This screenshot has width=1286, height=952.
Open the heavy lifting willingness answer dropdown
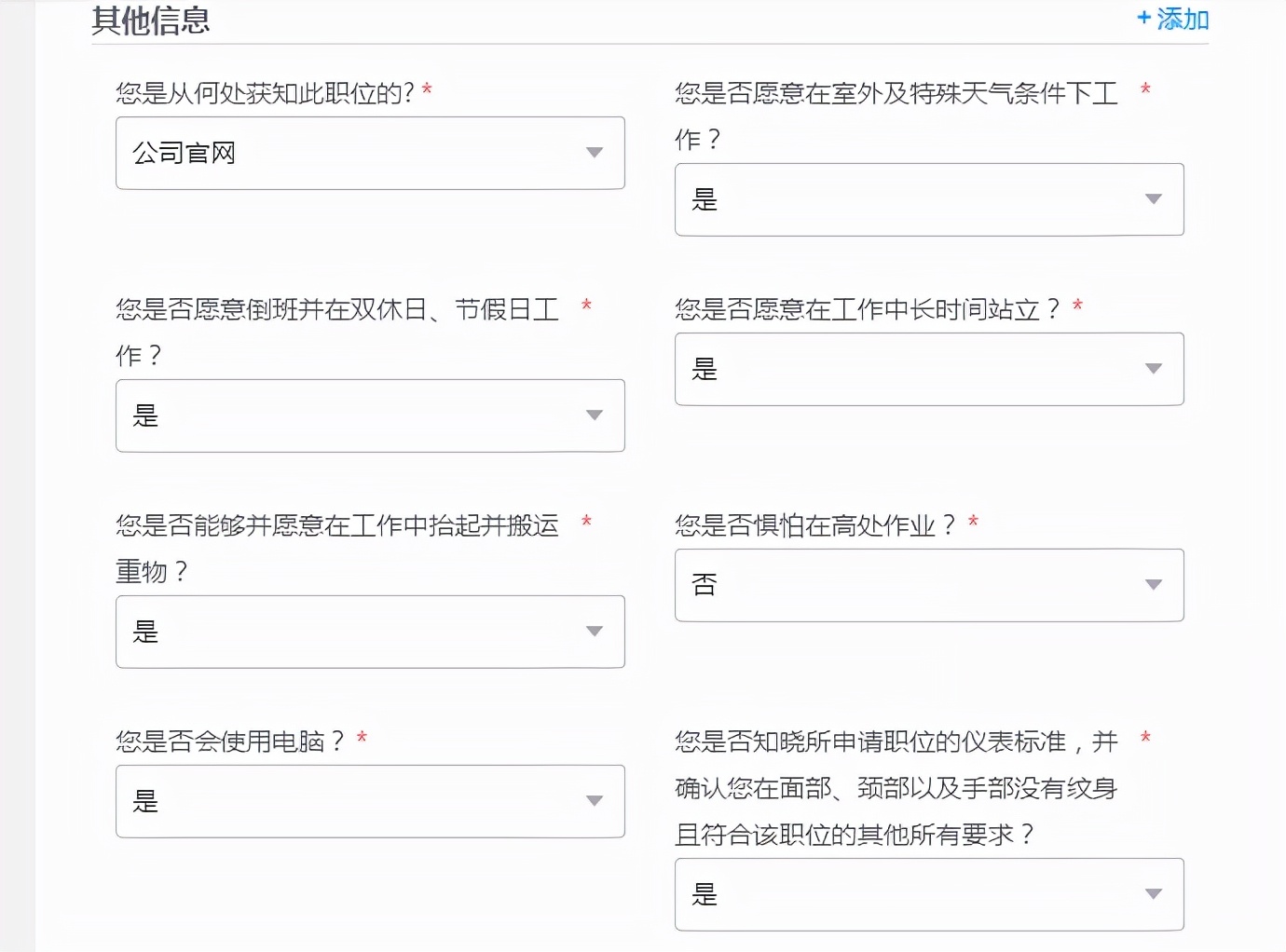coord(370,632)
